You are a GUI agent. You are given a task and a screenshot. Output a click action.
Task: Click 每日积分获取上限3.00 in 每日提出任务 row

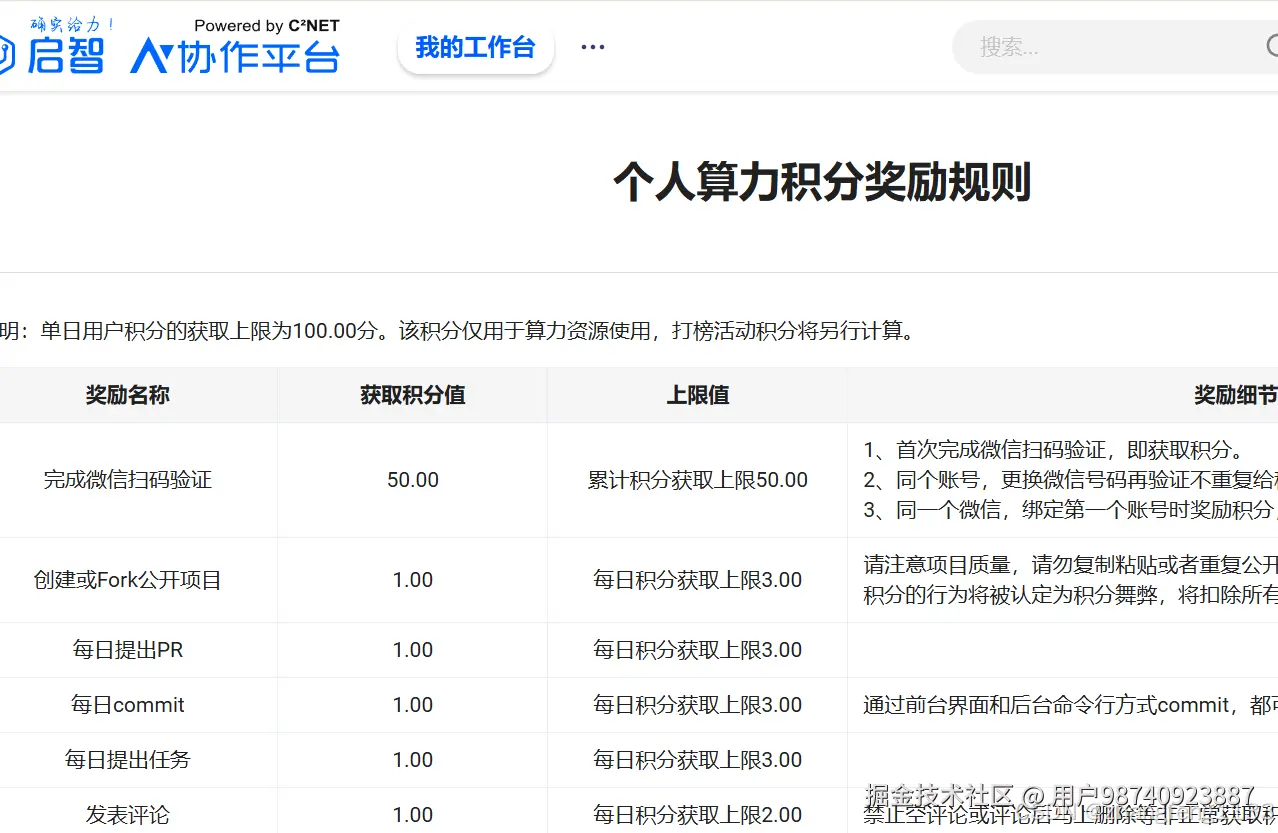(698, 760)
